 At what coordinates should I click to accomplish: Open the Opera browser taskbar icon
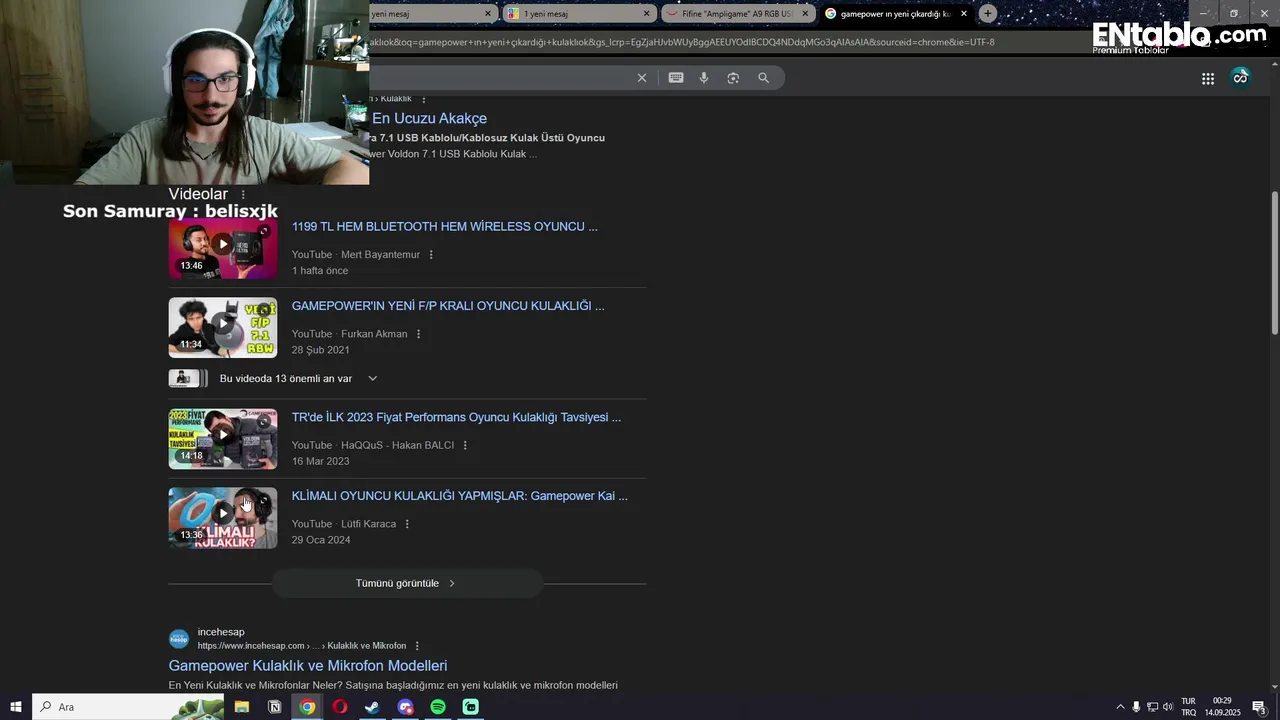(340, 707)
